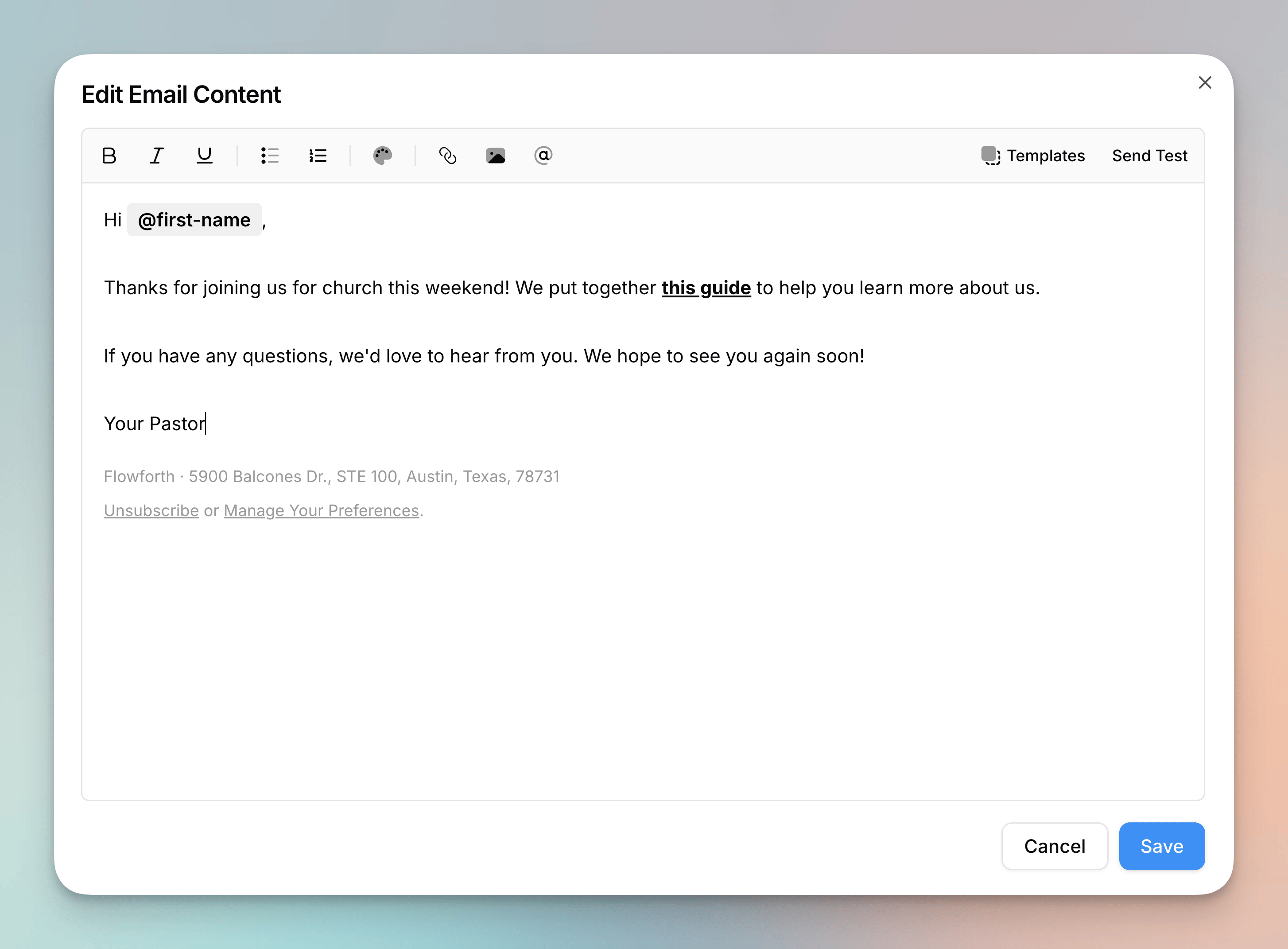The image size is (1288, 949).
Task: Insert a numbered list
Action: pyautogui.click(x=318, y=156)
